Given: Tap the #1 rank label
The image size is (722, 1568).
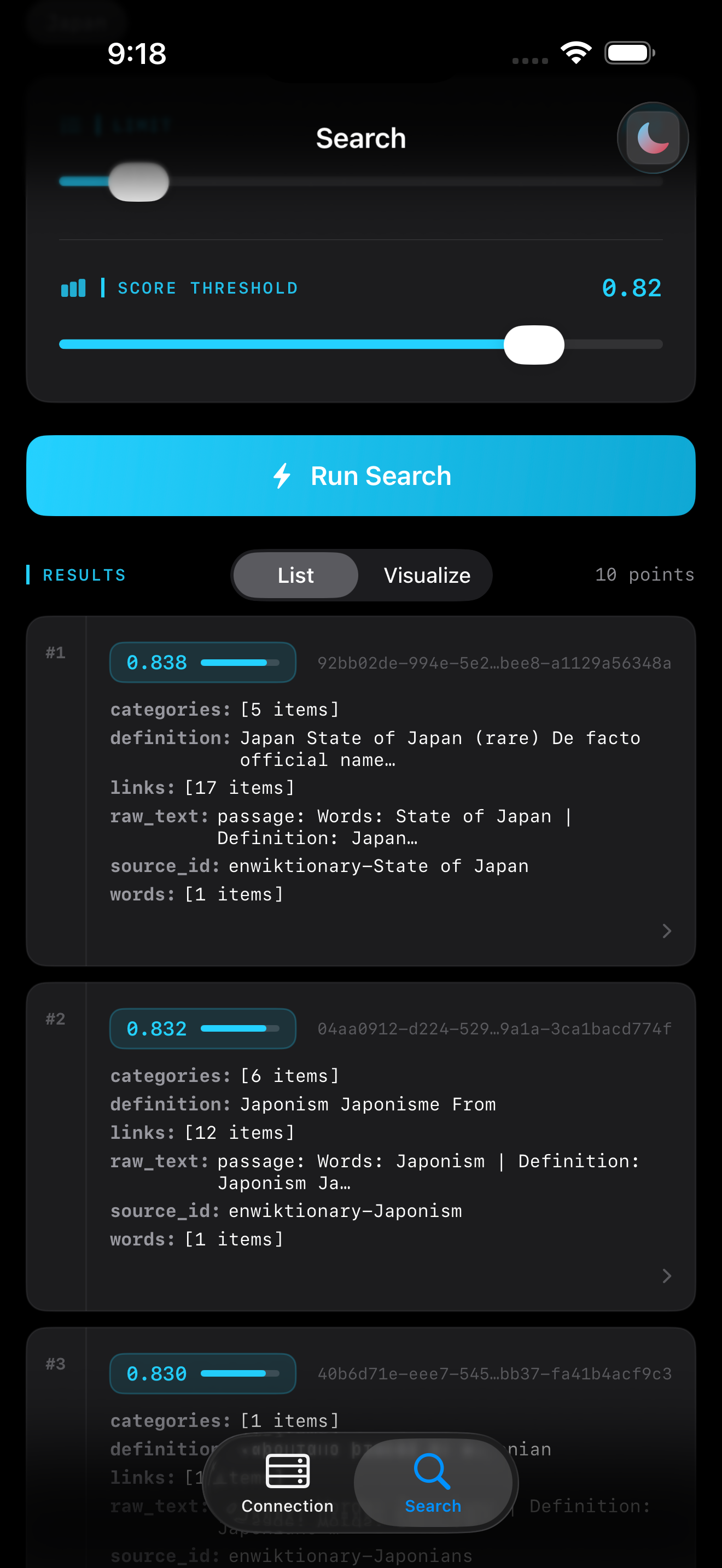Looking at the screenshot, I should [55, 653].
